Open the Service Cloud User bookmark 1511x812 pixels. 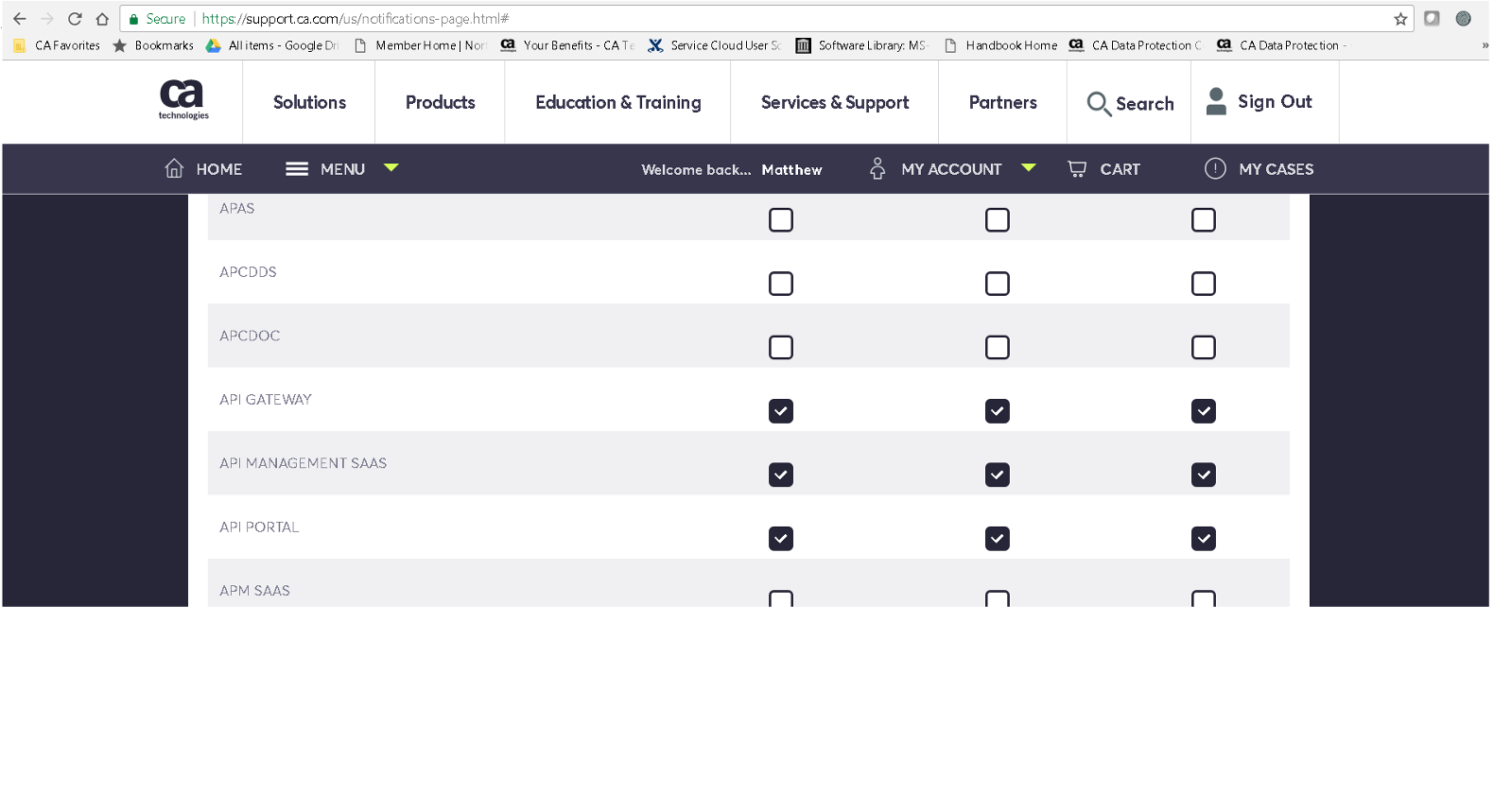pos(715,45)
